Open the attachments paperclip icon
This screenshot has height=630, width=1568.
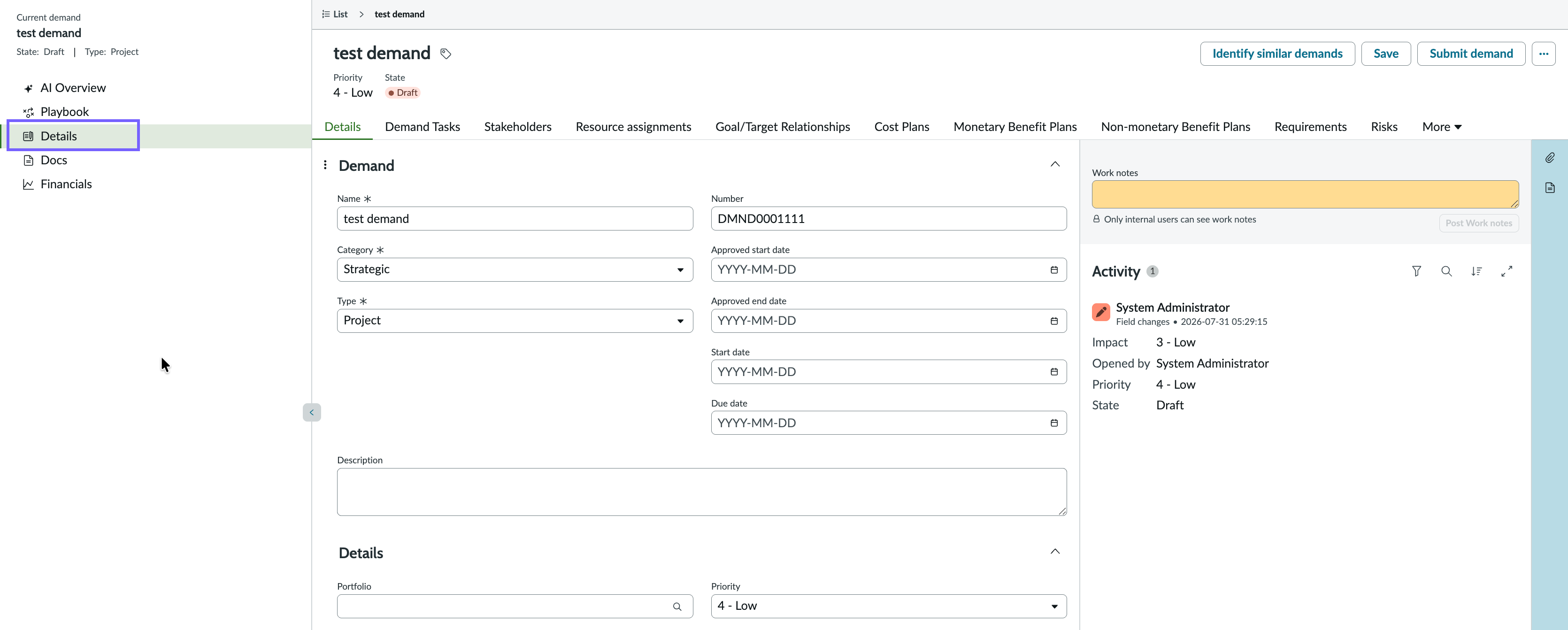[x=1550, y=158]
